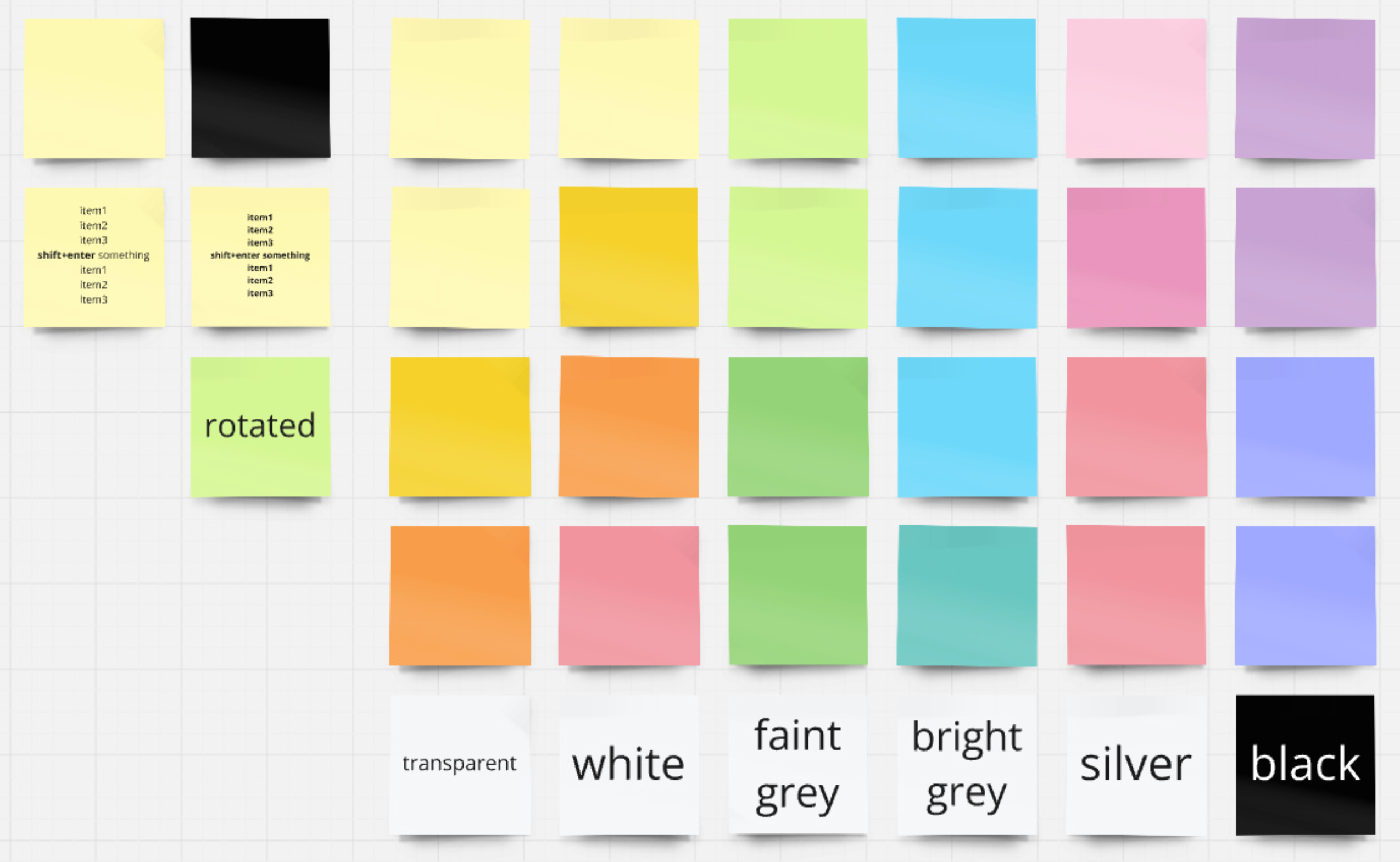Click the "faint grey" sticky note
The image size is (1400, 862).
click(797, 764)
